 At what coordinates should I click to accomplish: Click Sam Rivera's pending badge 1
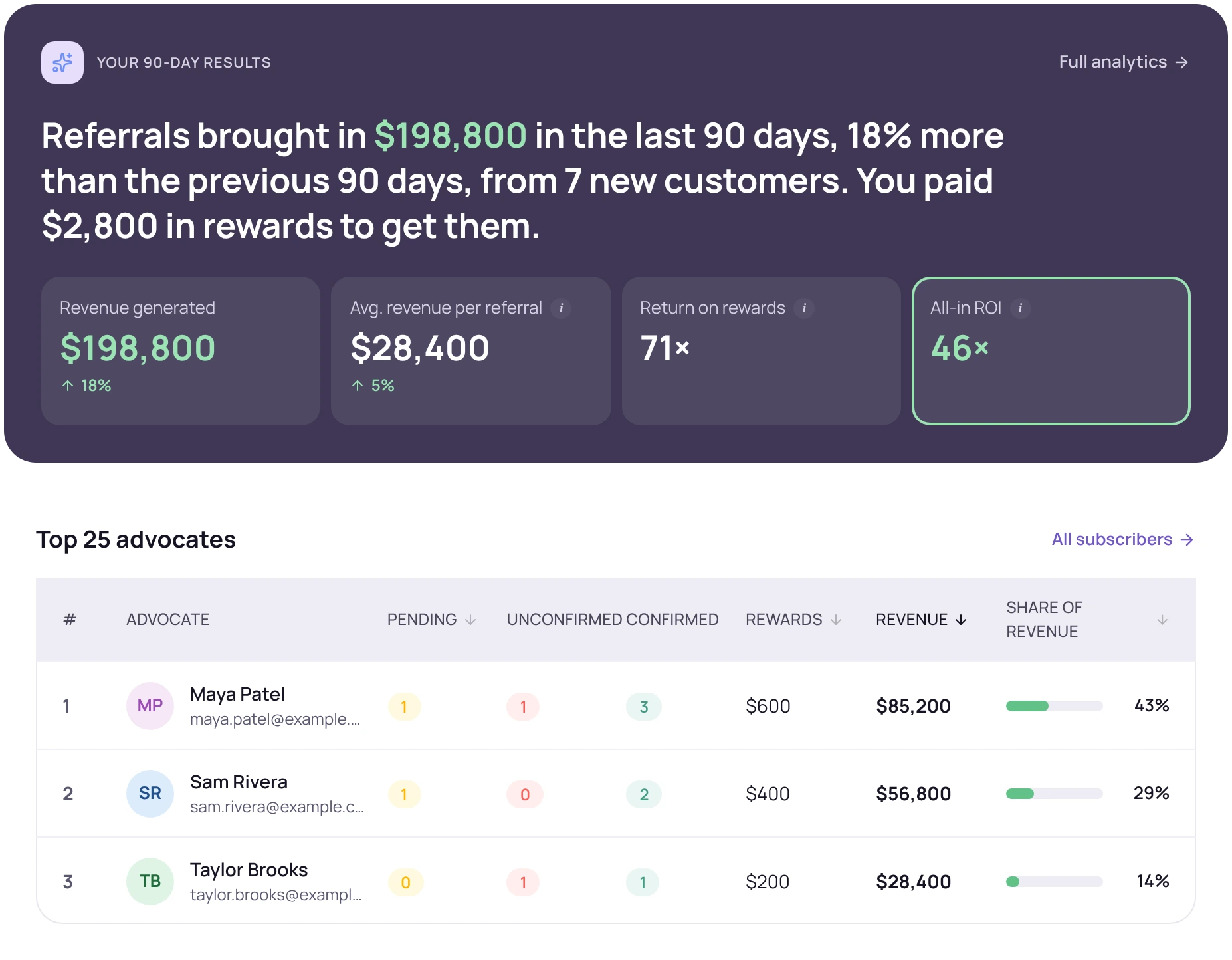[x=404, y=794]
